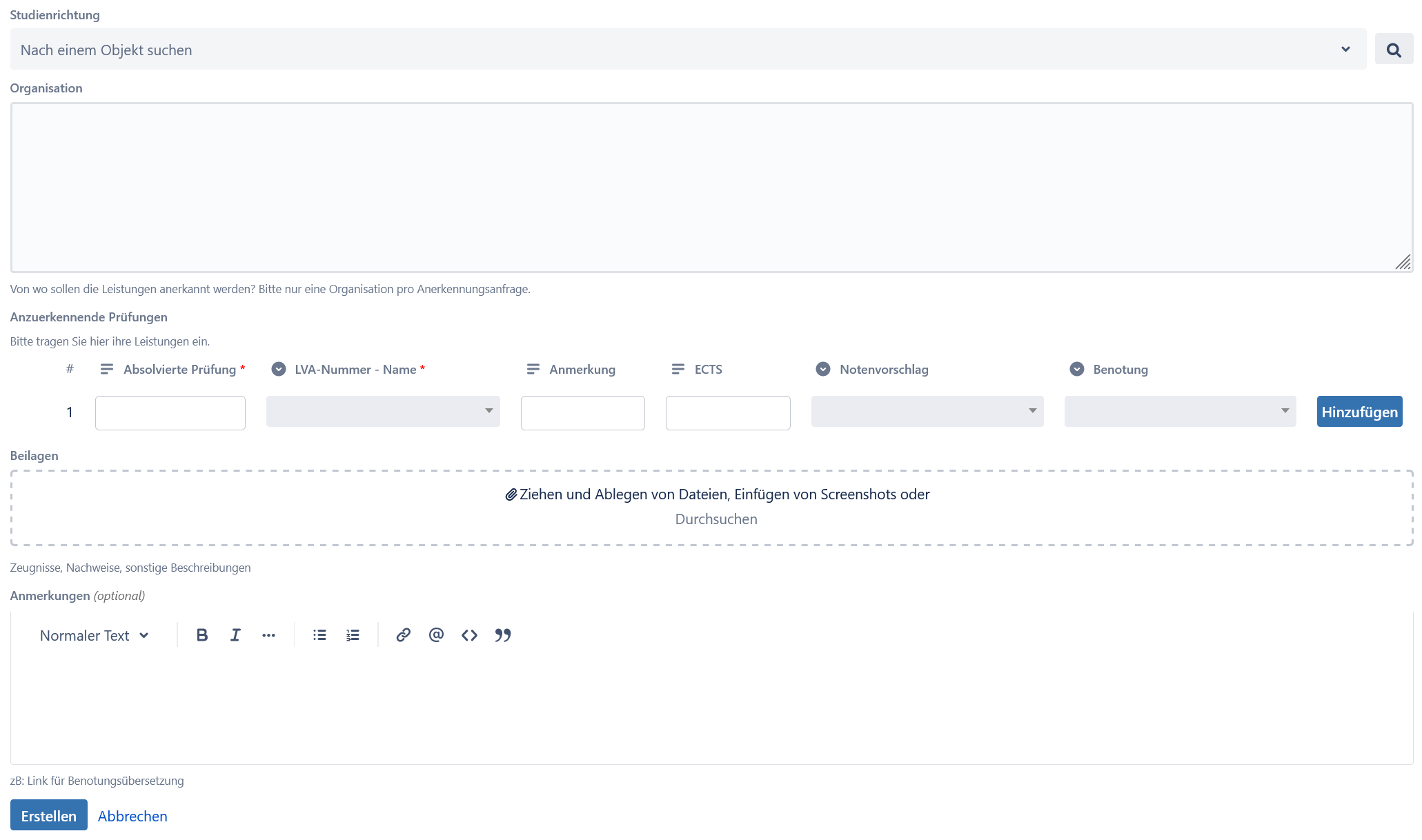1422x840 pixels.
Task: Click the Organisation textarea resize handle
Action: (1403, 262)
